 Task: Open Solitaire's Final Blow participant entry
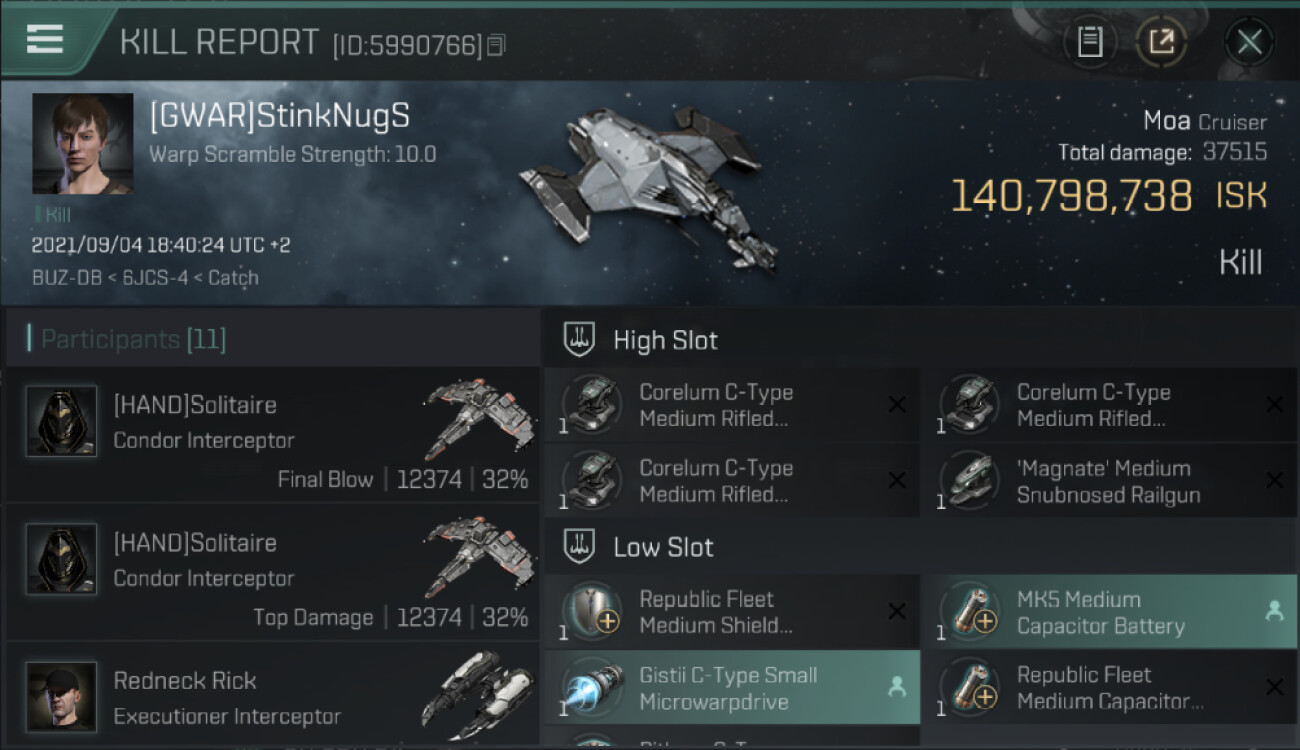coord(272,435)
